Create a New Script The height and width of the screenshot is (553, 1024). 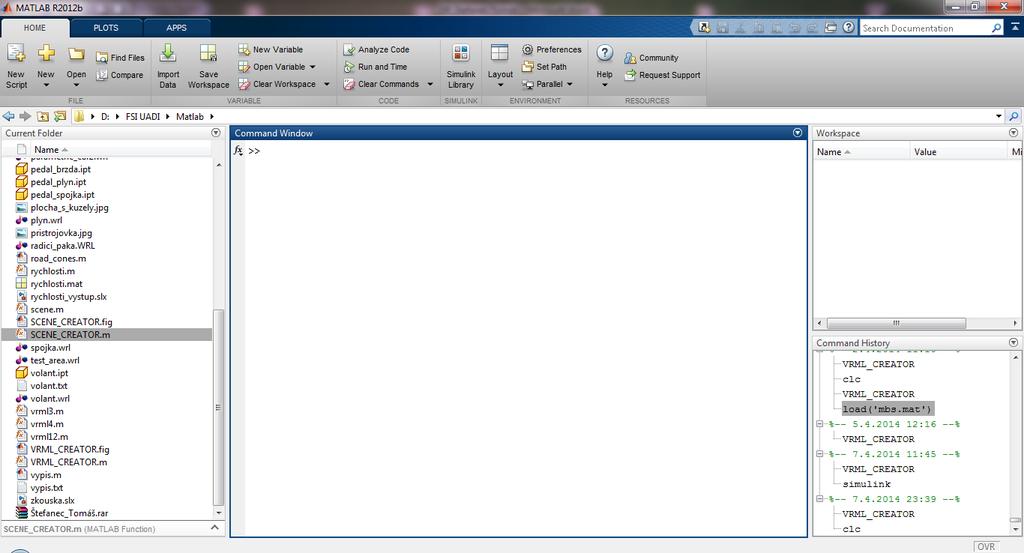(16, 66)
